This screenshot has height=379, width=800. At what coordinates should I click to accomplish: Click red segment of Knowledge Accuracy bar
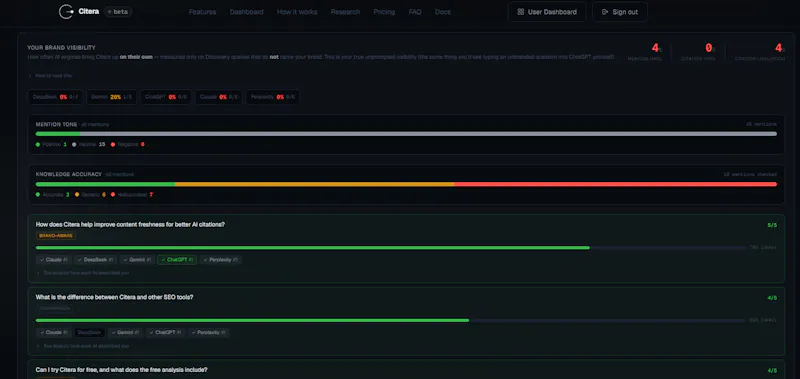pos(615,184)
